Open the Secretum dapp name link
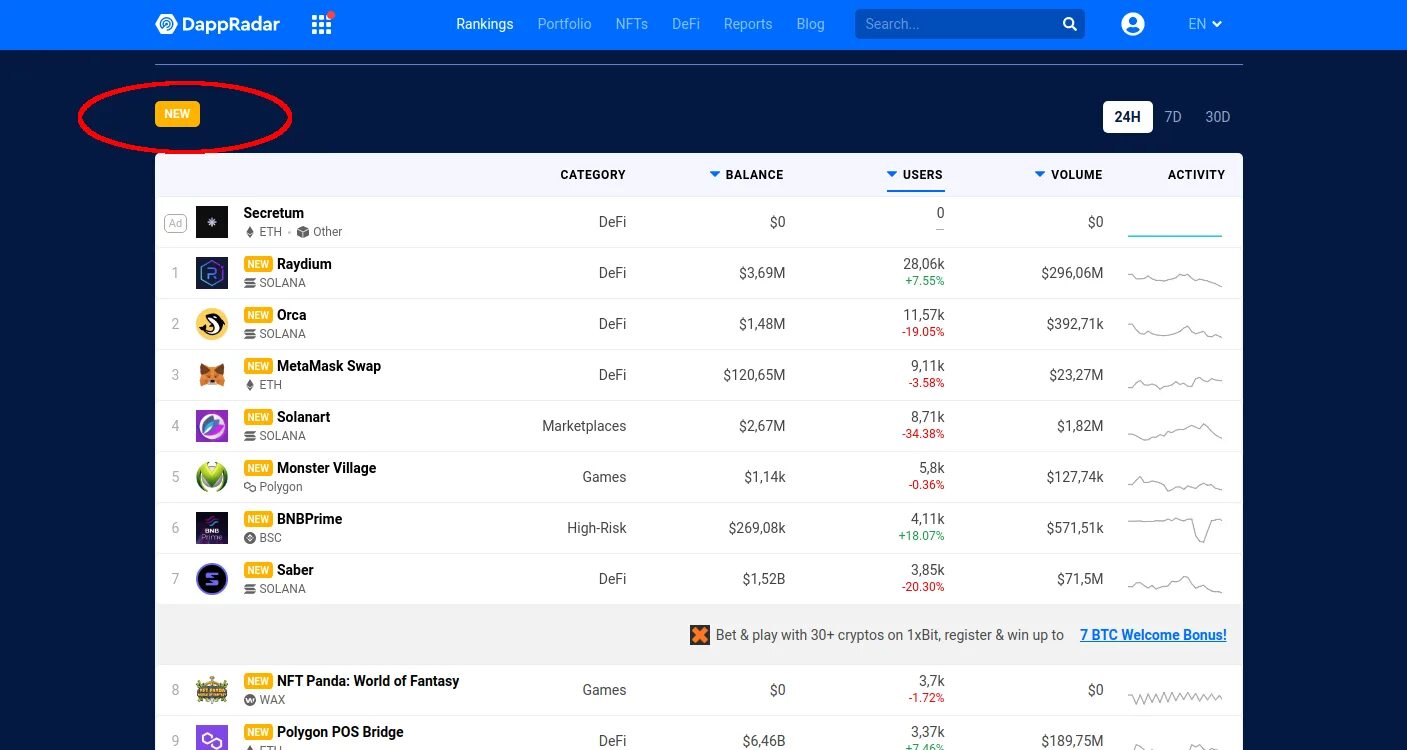Image resolution: width=1407 pixels, height=750 pixels. point(274,213)
